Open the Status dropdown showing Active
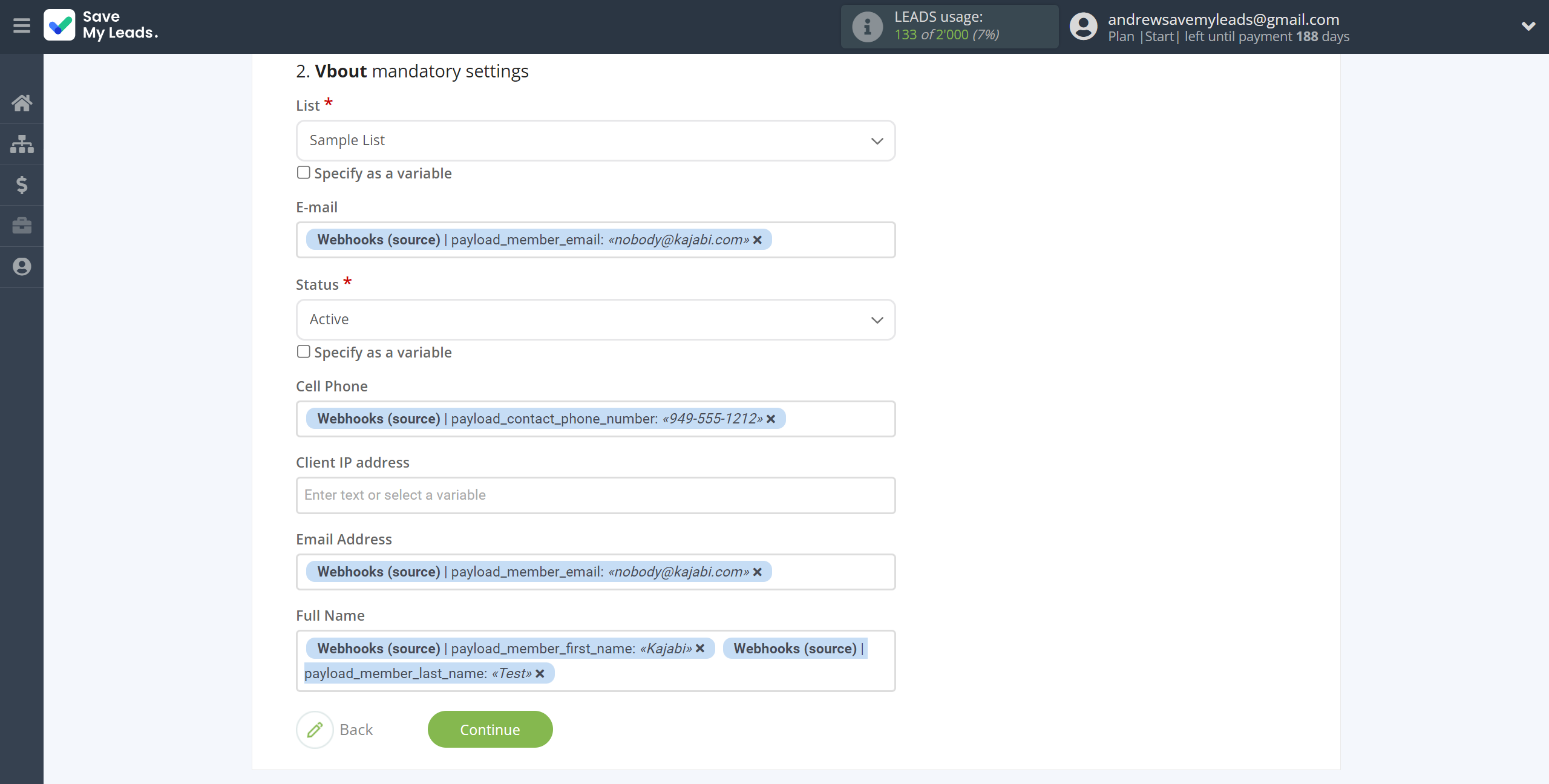1549x784 pixels. coord(595,319)
